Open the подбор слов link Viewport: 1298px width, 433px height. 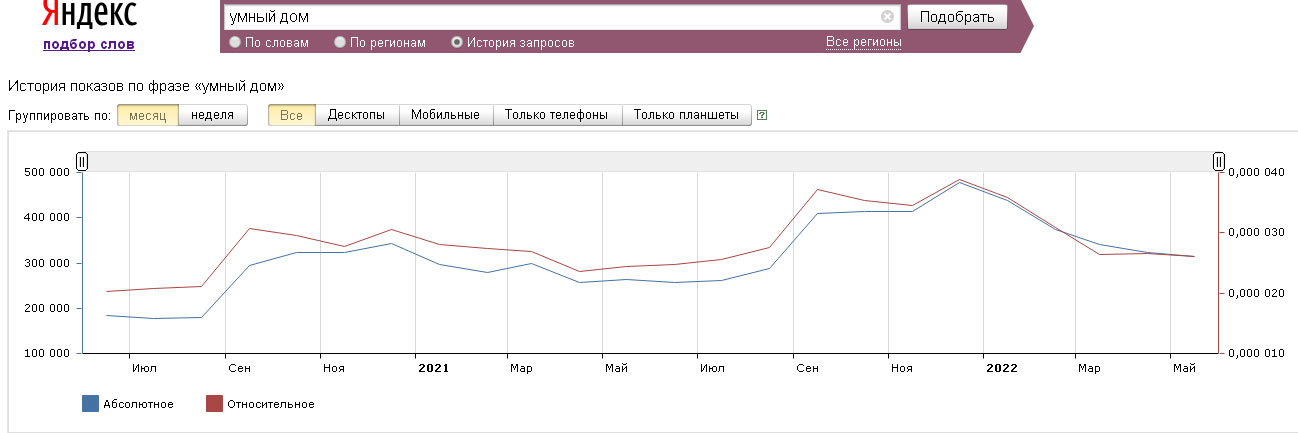(89, 44)
